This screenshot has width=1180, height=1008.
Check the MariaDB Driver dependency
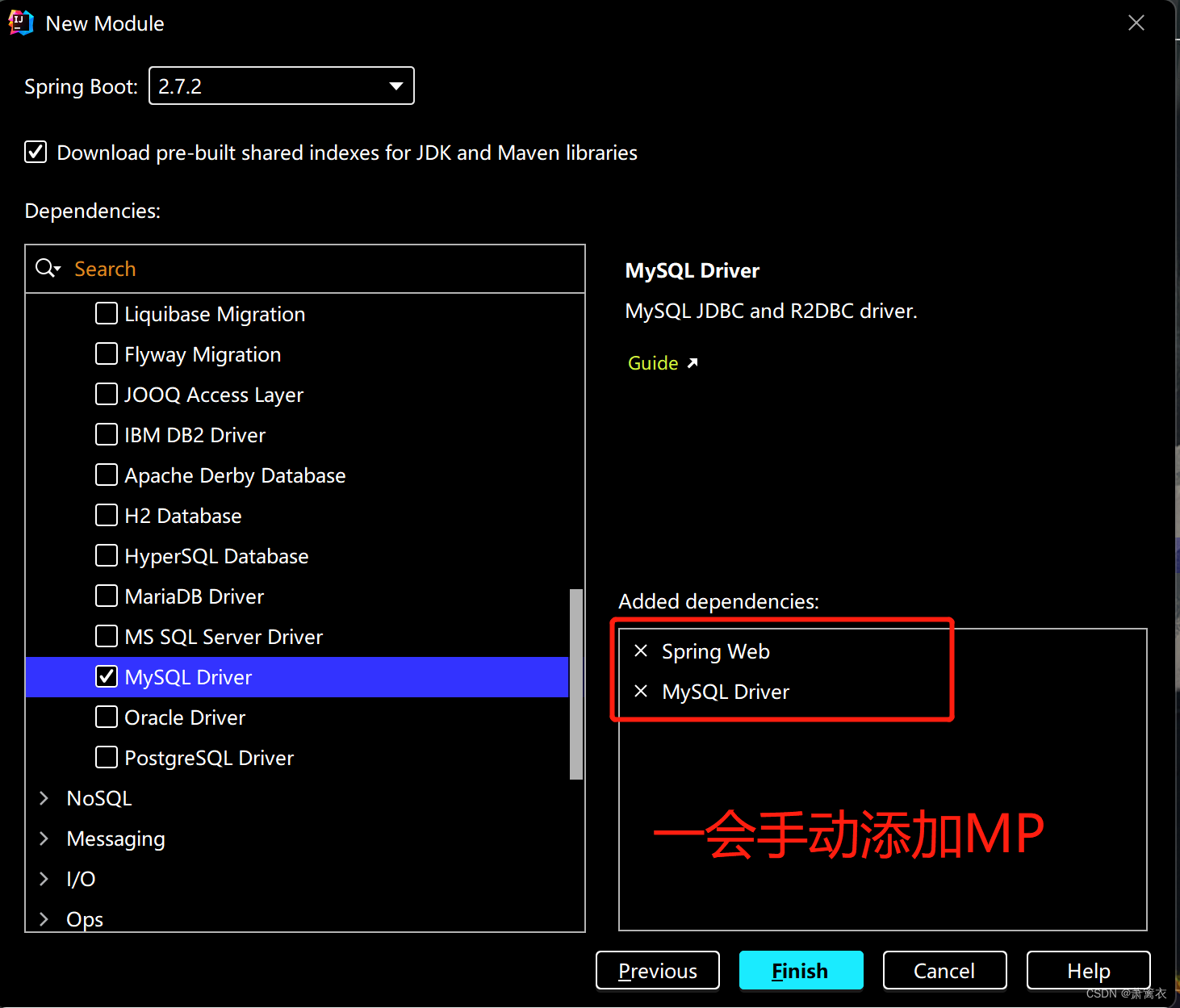[106, 596]
